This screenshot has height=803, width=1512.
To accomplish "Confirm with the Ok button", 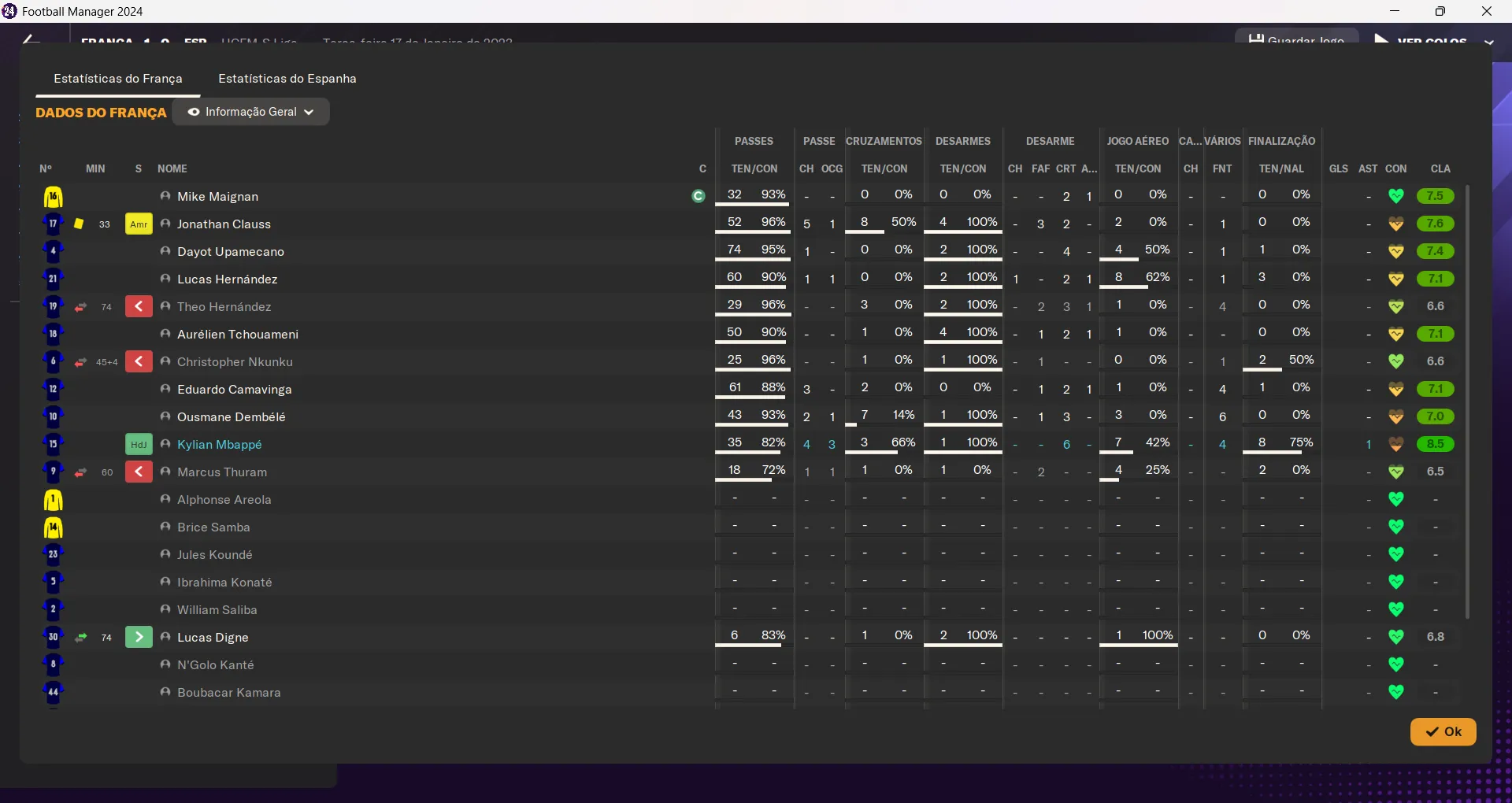I will pyautogui.click(x=1443, y=731).
